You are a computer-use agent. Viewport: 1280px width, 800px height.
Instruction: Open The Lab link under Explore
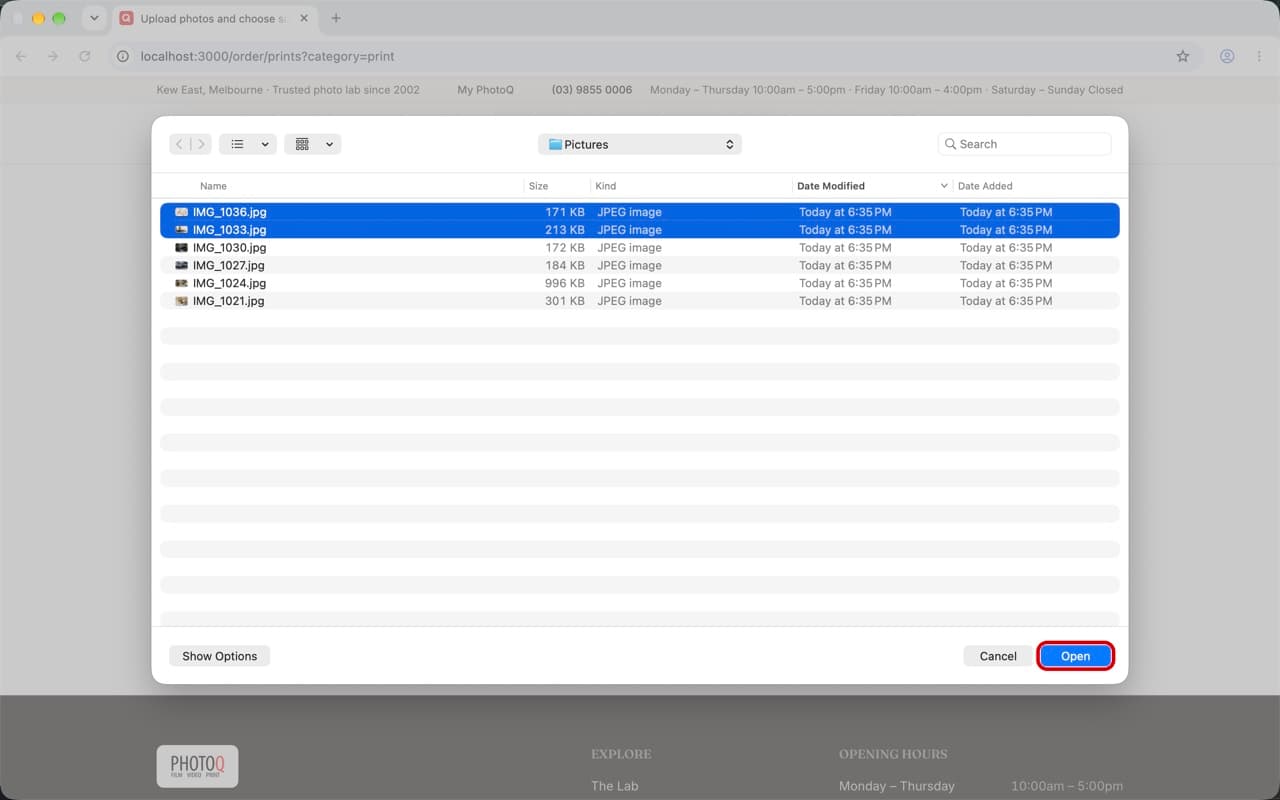614,786
